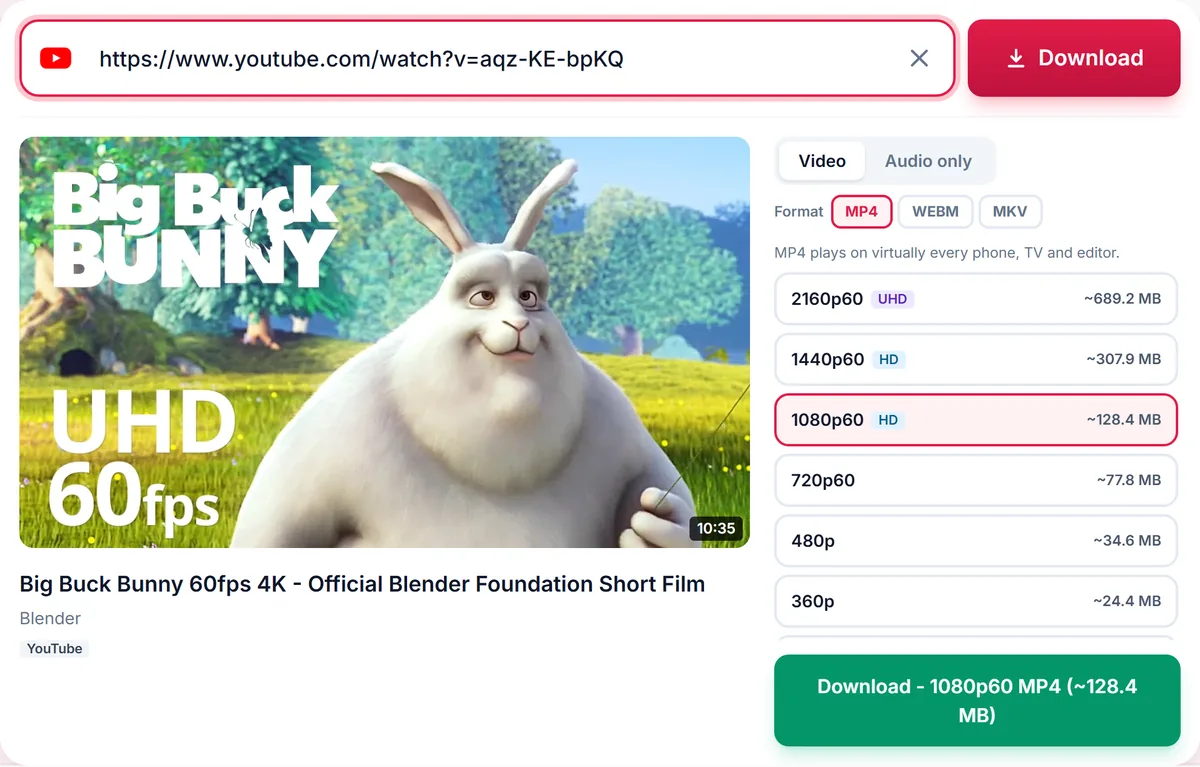Choose the 360p quality option
The width and height of the screenshot is (1200, 767).
pyautogui.click(x=976, y=601)
